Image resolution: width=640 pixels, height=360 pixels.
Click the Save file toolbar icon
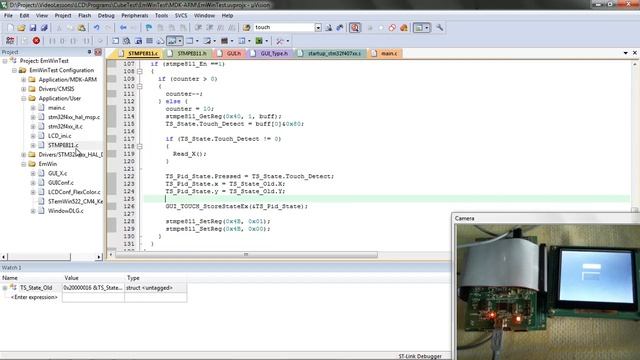pos(33,28)
